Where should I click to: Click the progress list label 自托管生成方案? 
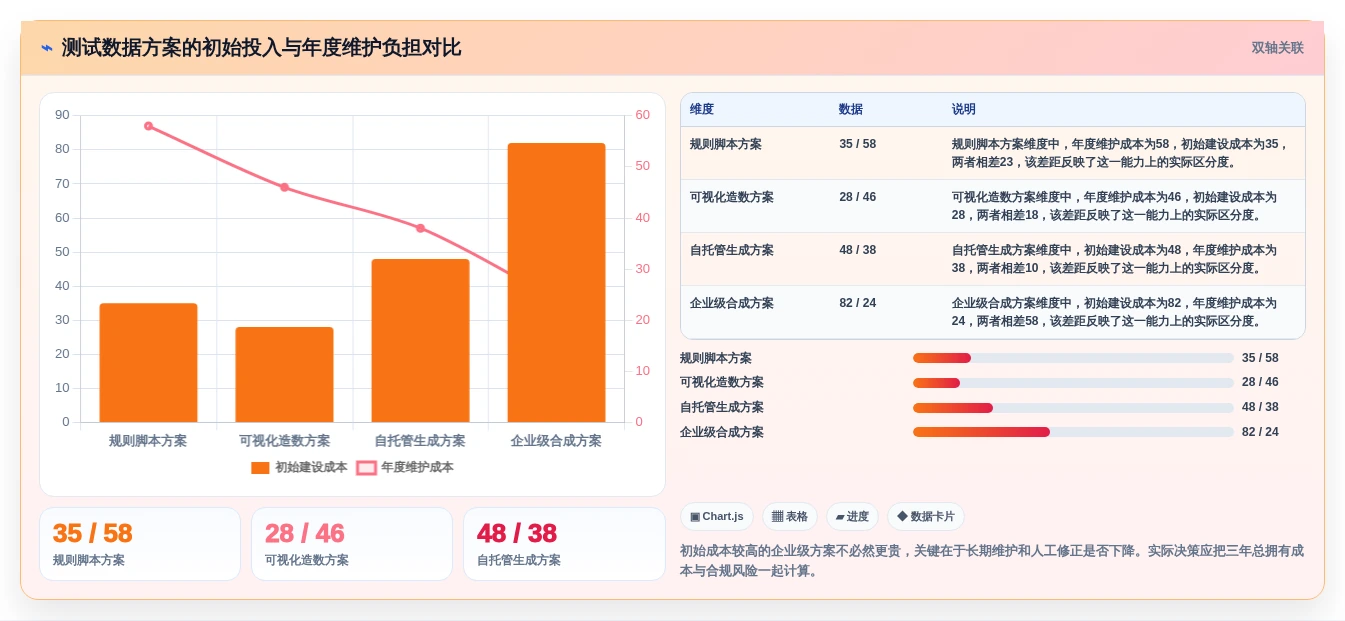click(x=722, y=407)
